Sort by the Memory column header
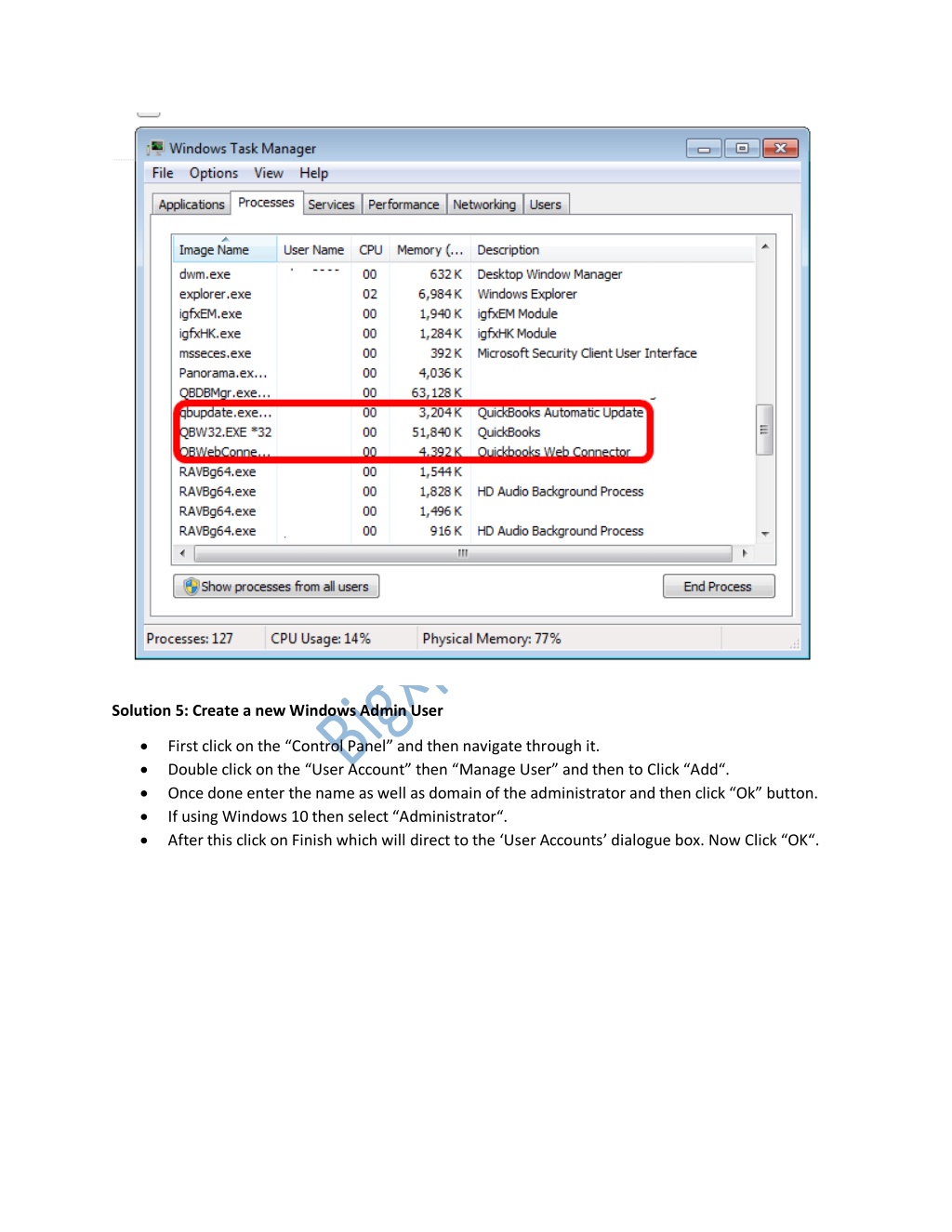This screenshot has width=952, height=1232. [x=430, y=250]
